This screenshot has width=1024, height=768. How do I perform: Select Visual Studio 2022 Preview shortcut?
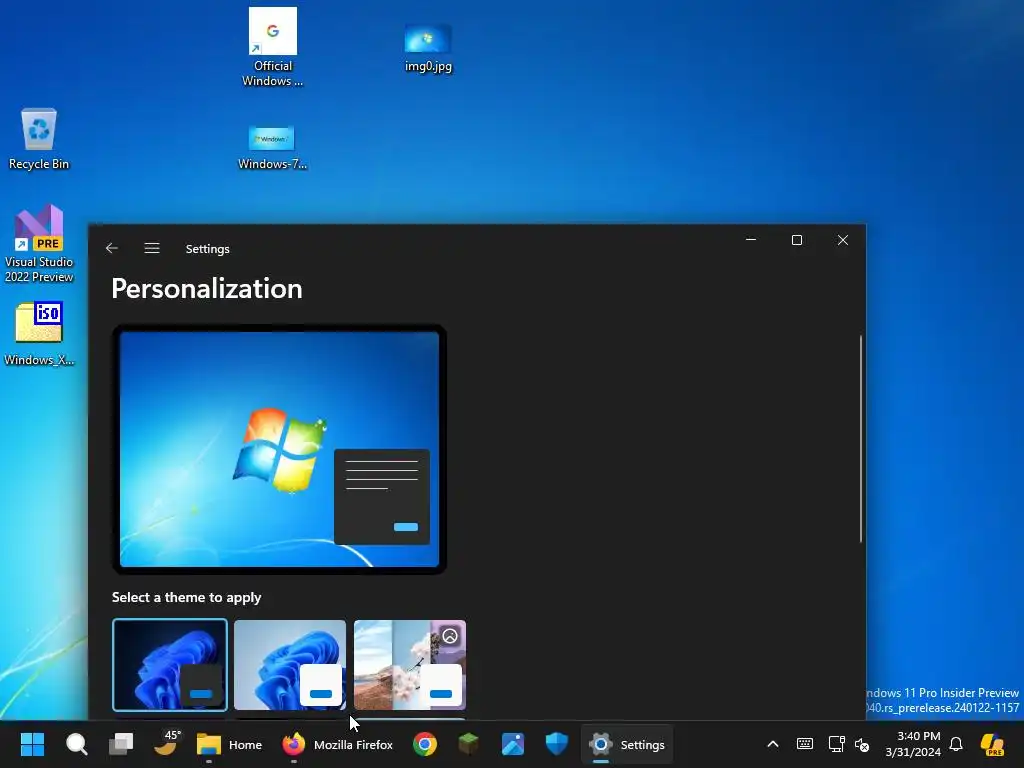(39, 245)
